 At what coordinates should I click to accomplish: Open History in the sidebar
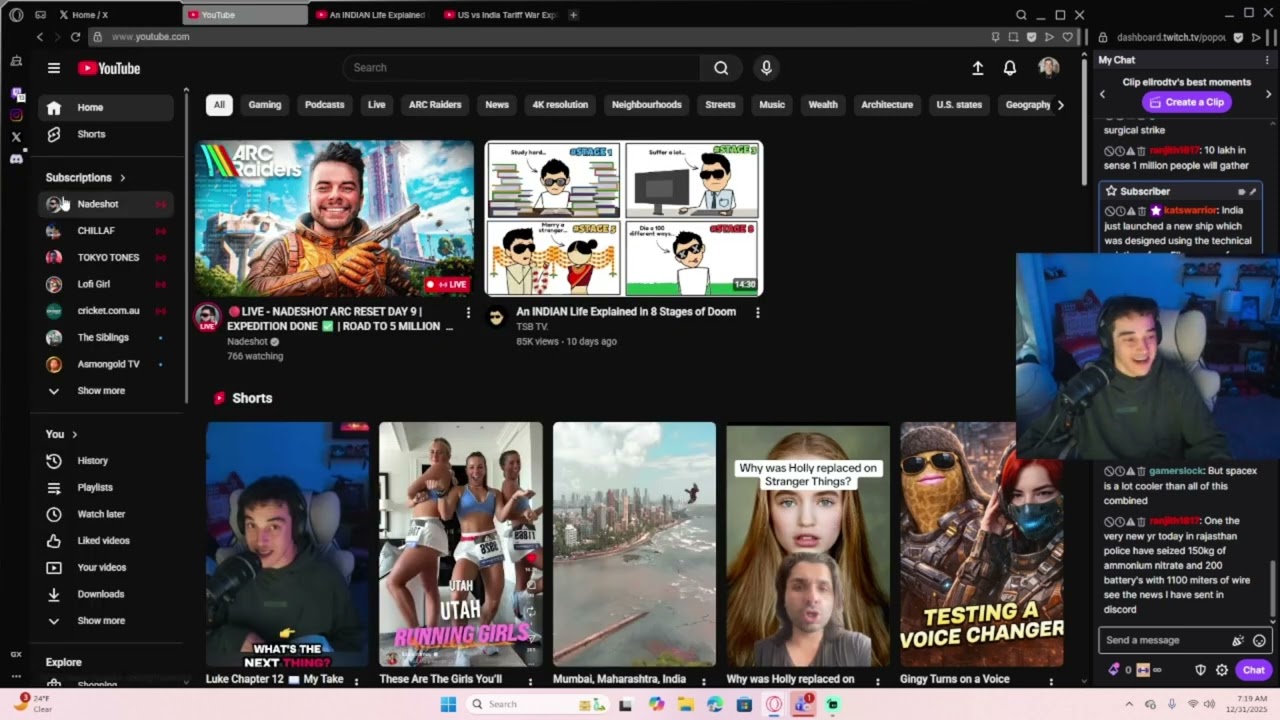click(x=106, y=461)
